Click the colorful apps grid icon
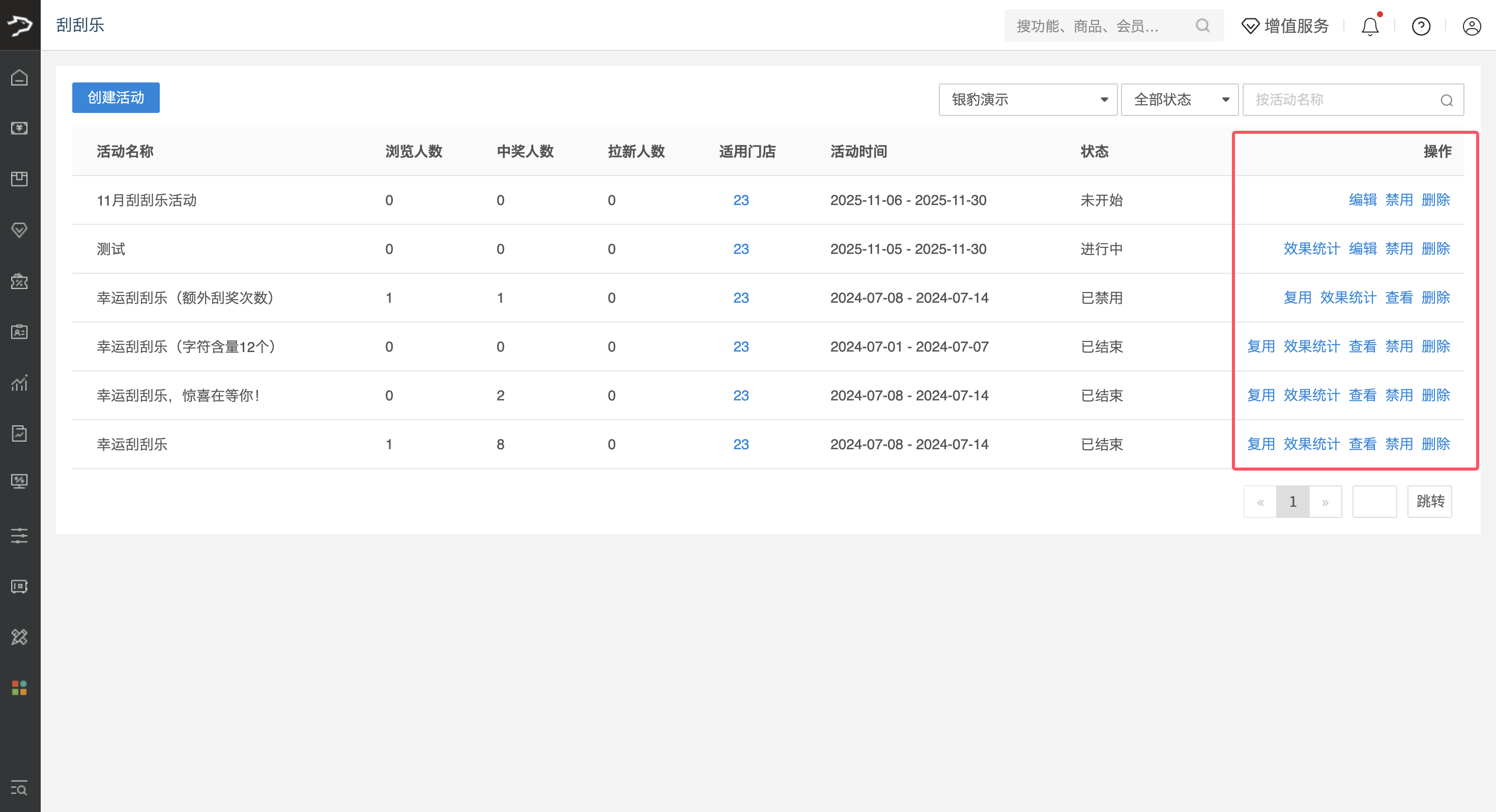Screen dimensions: 1496x812 pos(19,688)
